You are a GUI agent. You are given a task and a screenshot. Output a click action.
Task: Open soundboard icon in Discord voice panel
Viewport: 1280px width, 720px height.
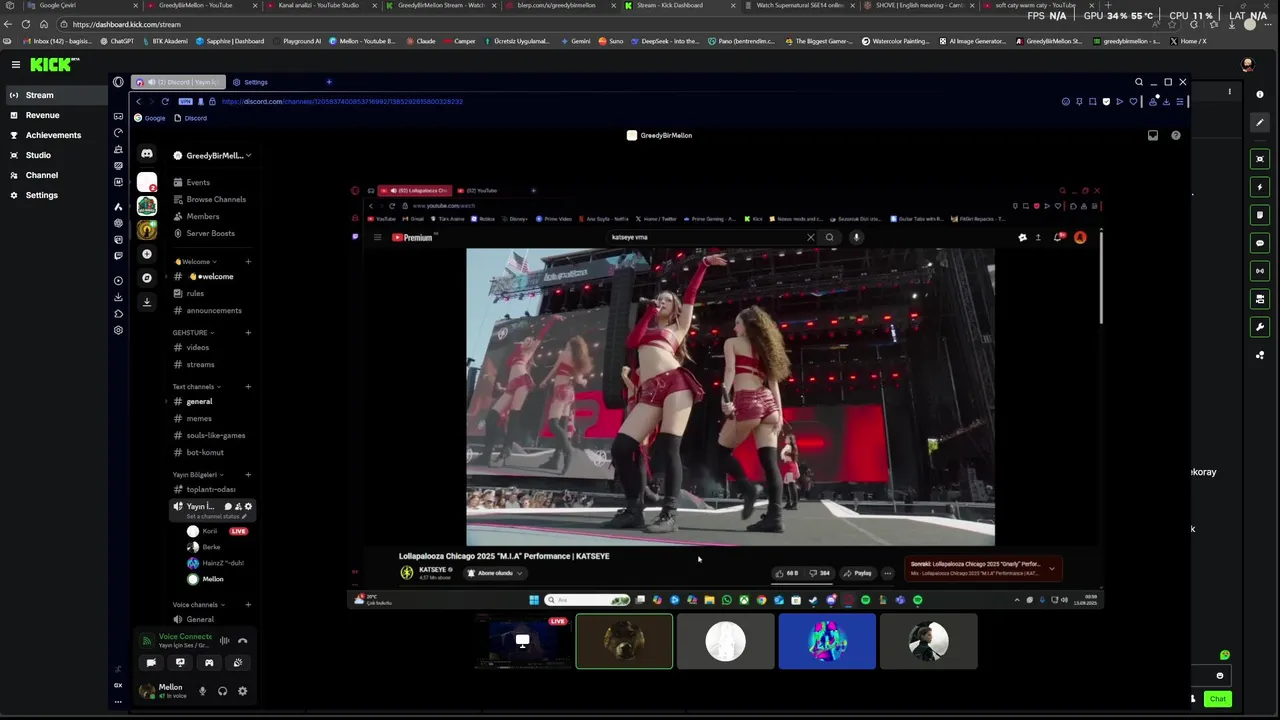click(237, 663)
